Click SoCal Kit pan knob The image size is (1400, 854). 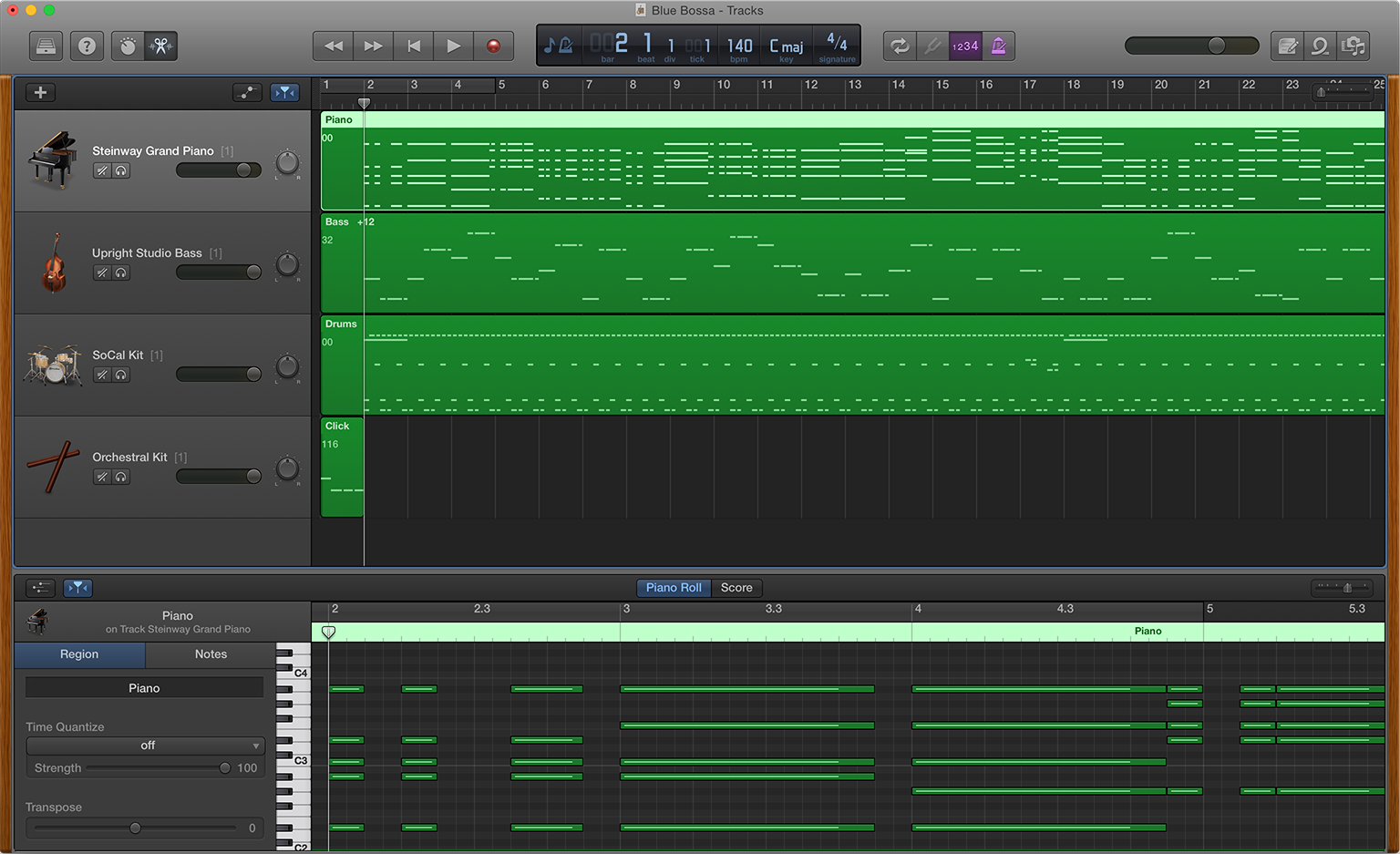coord(287,367)
